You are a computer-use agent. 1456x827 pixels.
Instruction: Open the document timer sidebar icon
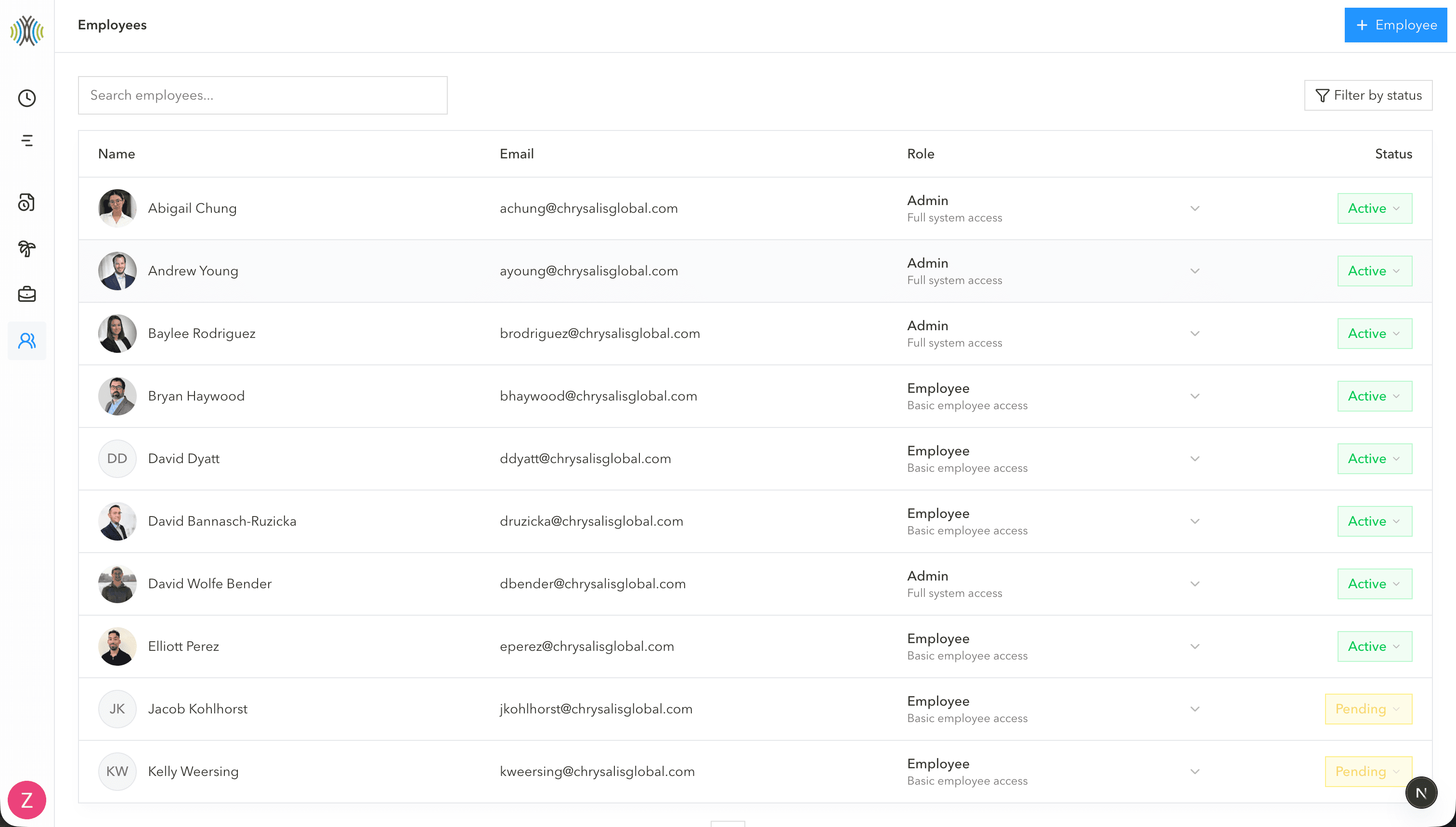click(26, 202)
